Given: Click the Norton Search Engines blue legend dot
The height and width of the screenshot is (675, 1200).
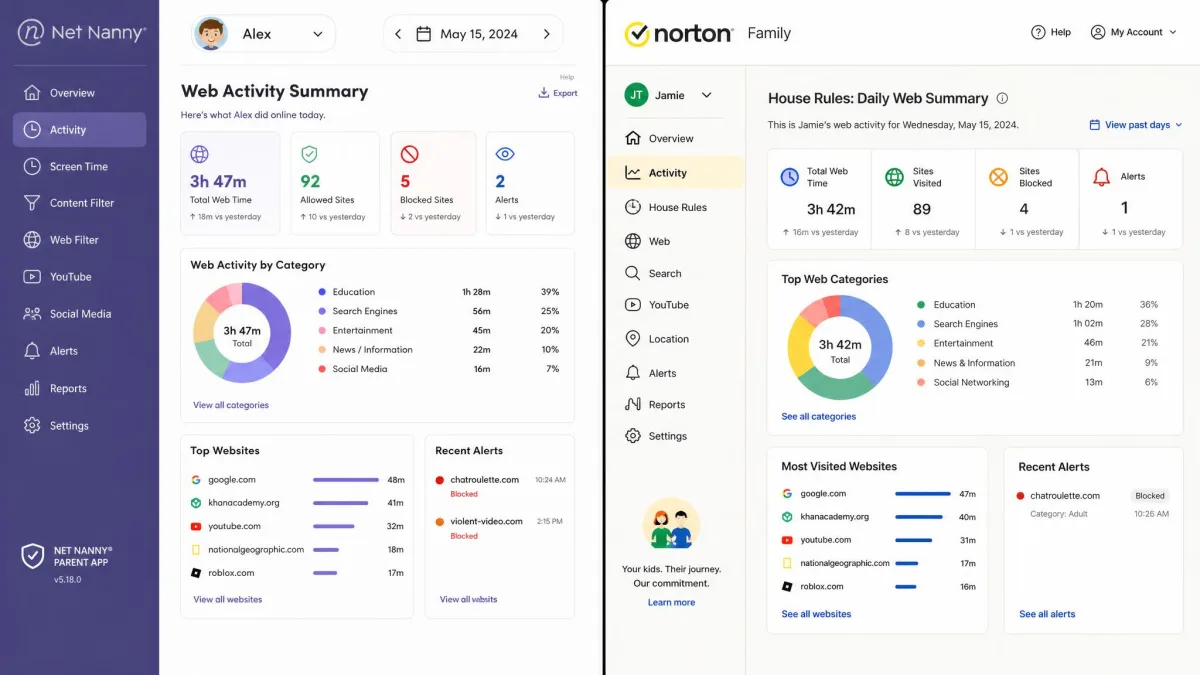Looking at the screenshot, I should pyautogui.click(x=921, y=324).
